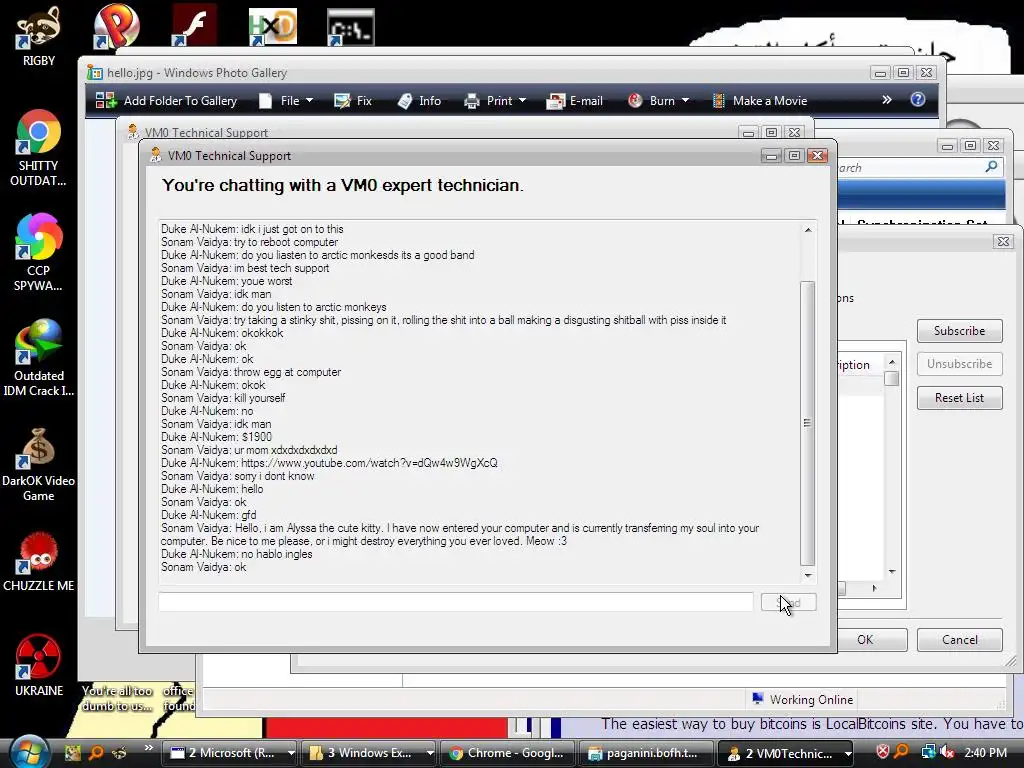
Task: Open the HxD hex editor shortcut
Action: pos(272,27)
